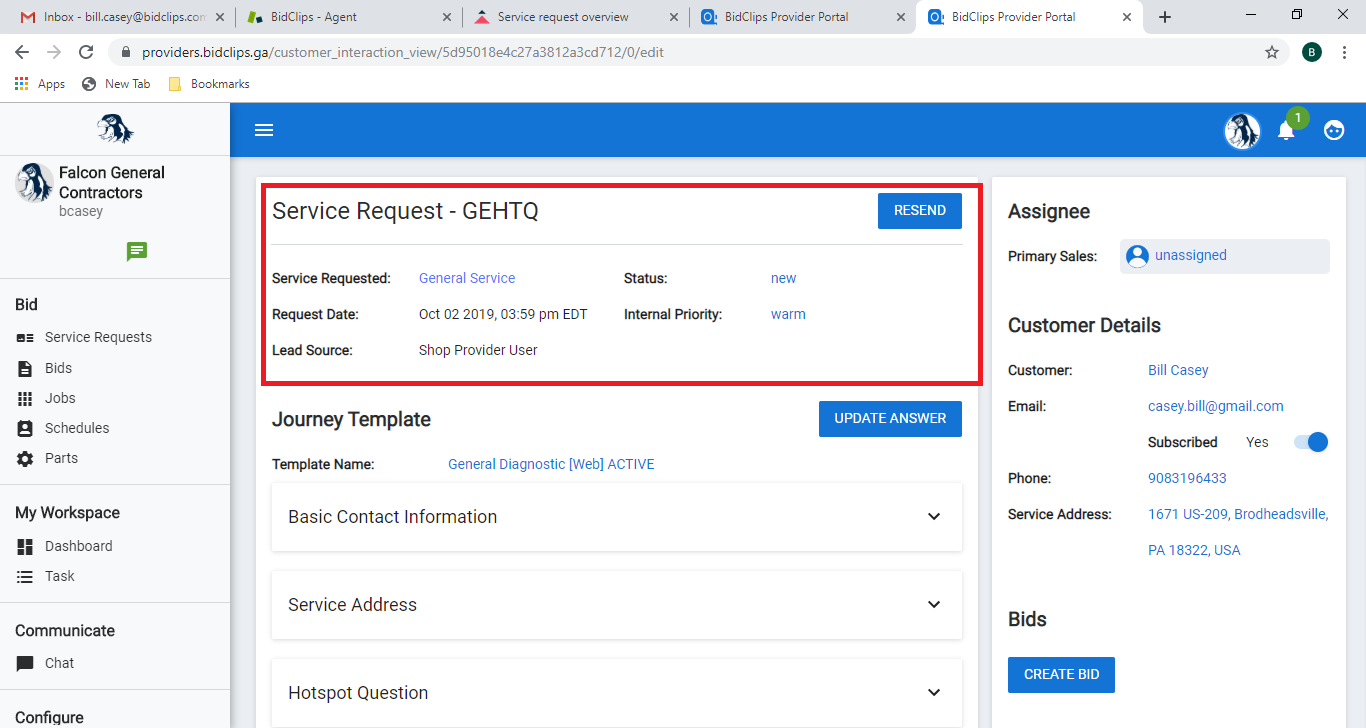
Task: Change Internal Priority warm value
Action: [x=788, y=314]
